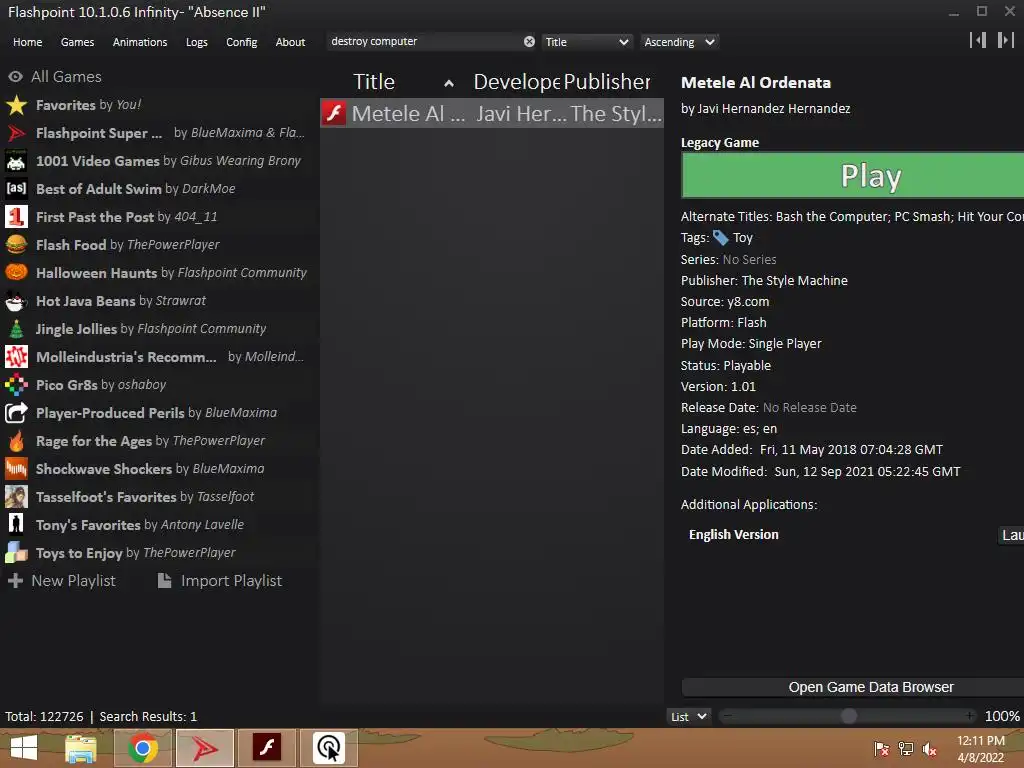
Task: Click the Developer column header
Action: 516,82
